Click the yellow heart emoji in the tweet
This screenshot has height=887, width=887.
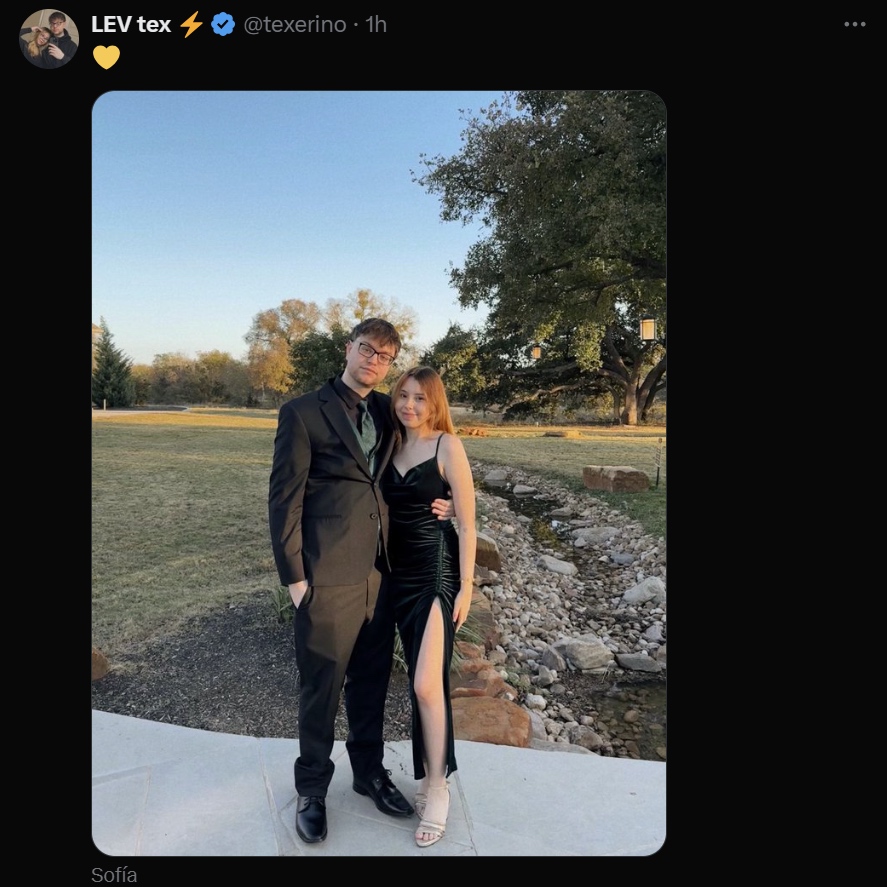106,57
